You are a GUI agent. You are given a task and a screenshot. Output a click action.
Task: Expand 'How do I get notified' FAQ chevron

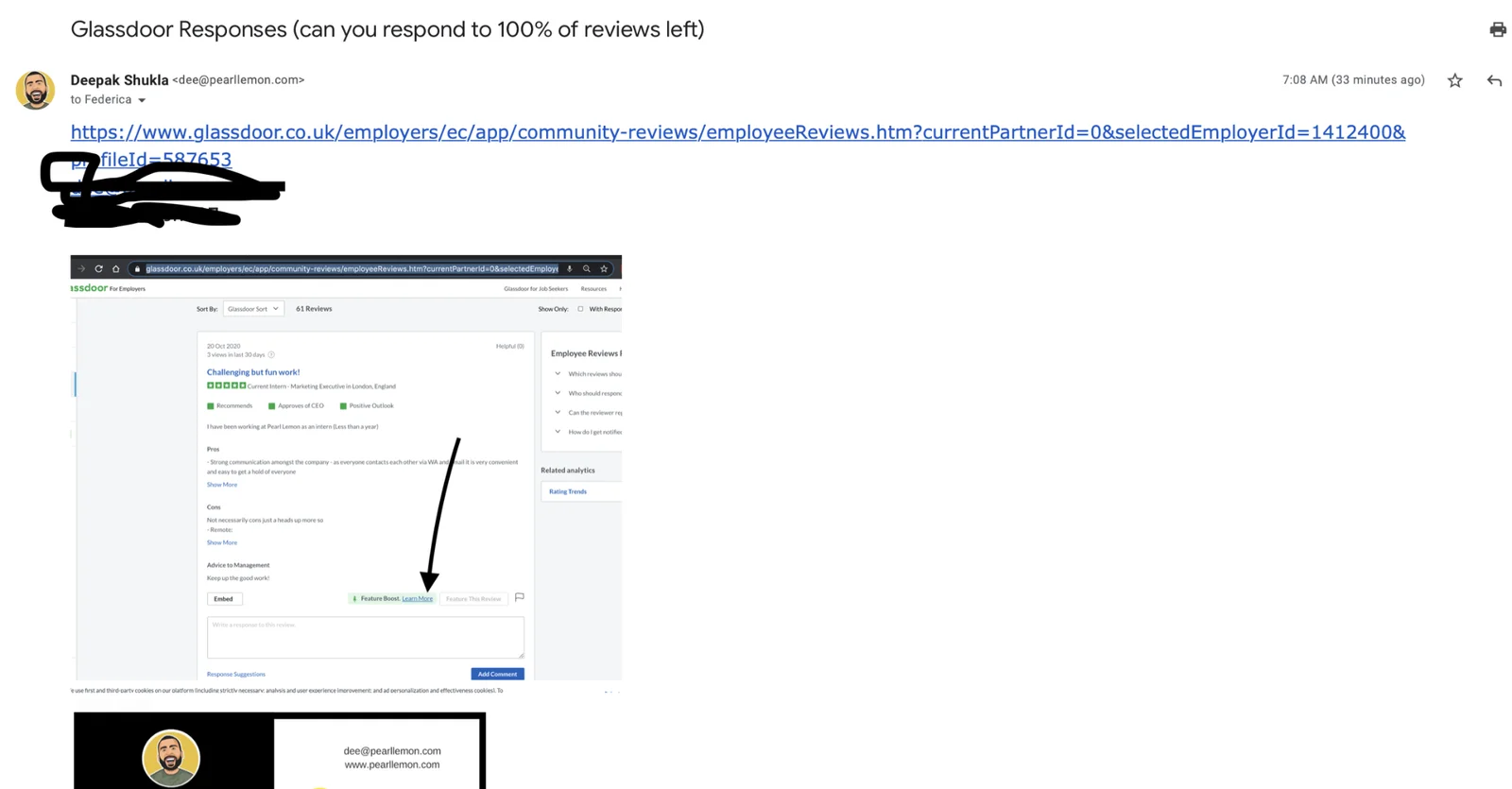(558, 432)
